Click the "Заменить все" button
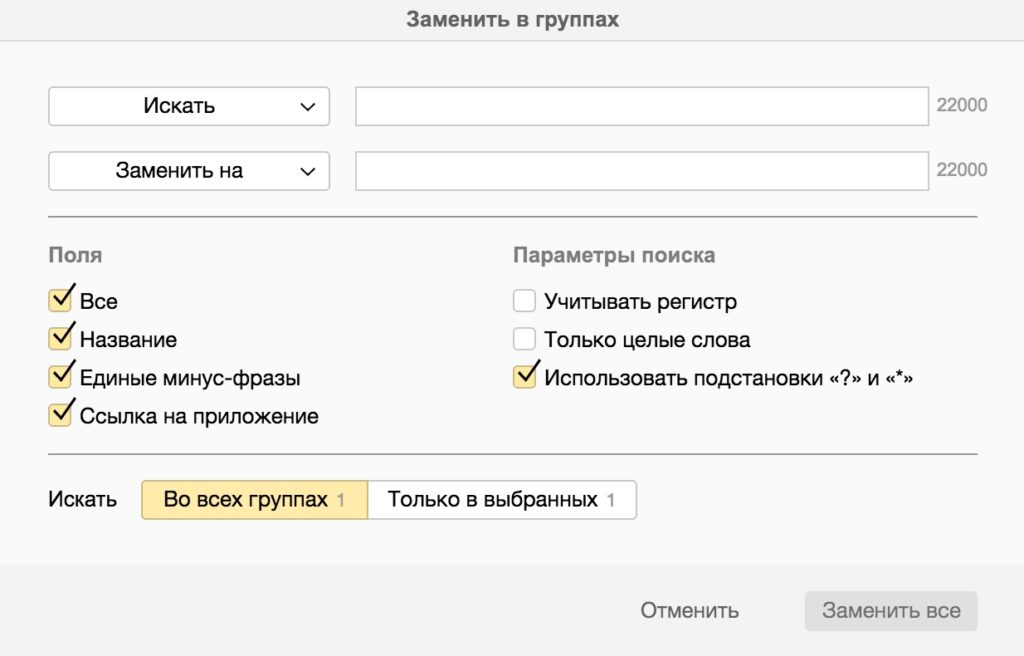The image size is (1024, 656). [890, 611]
